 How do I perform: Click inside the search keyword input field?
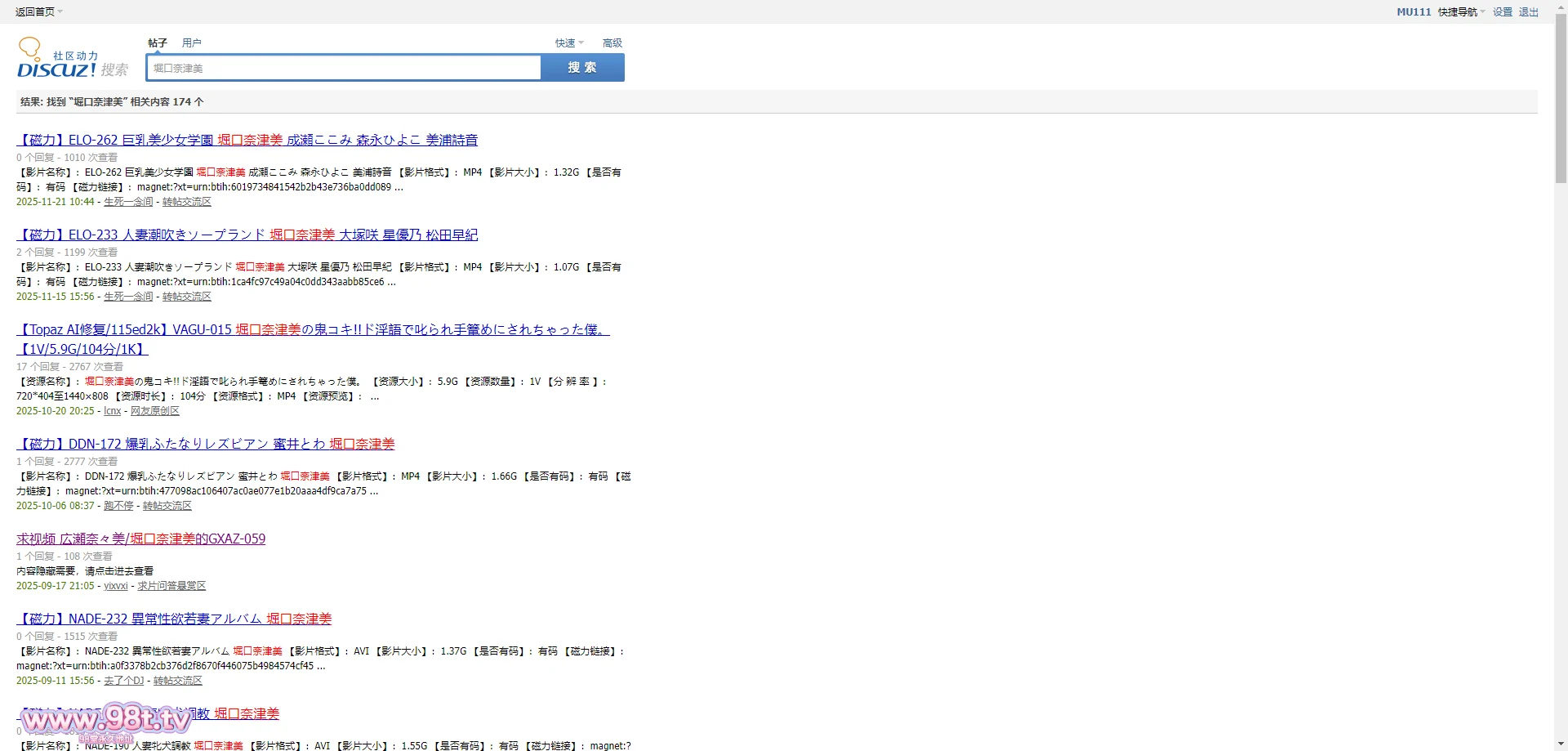click(343, 68)
